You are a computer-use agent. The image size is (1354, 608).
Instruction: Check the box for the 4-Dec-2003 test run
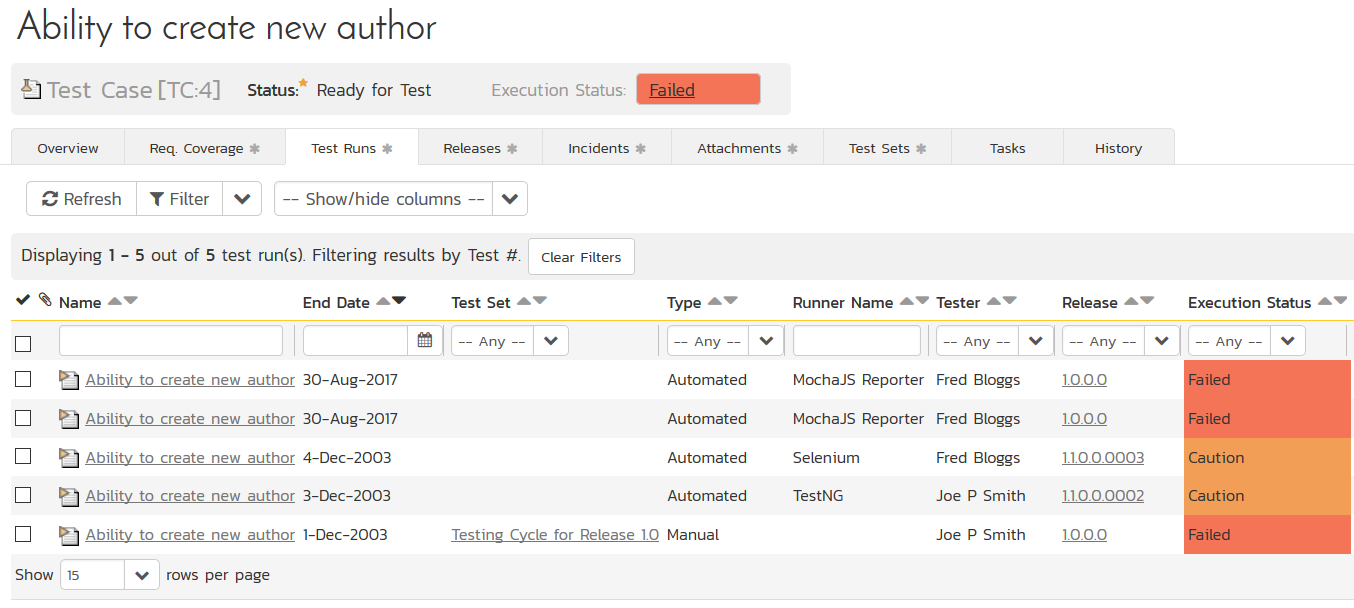tap(23, 457)
